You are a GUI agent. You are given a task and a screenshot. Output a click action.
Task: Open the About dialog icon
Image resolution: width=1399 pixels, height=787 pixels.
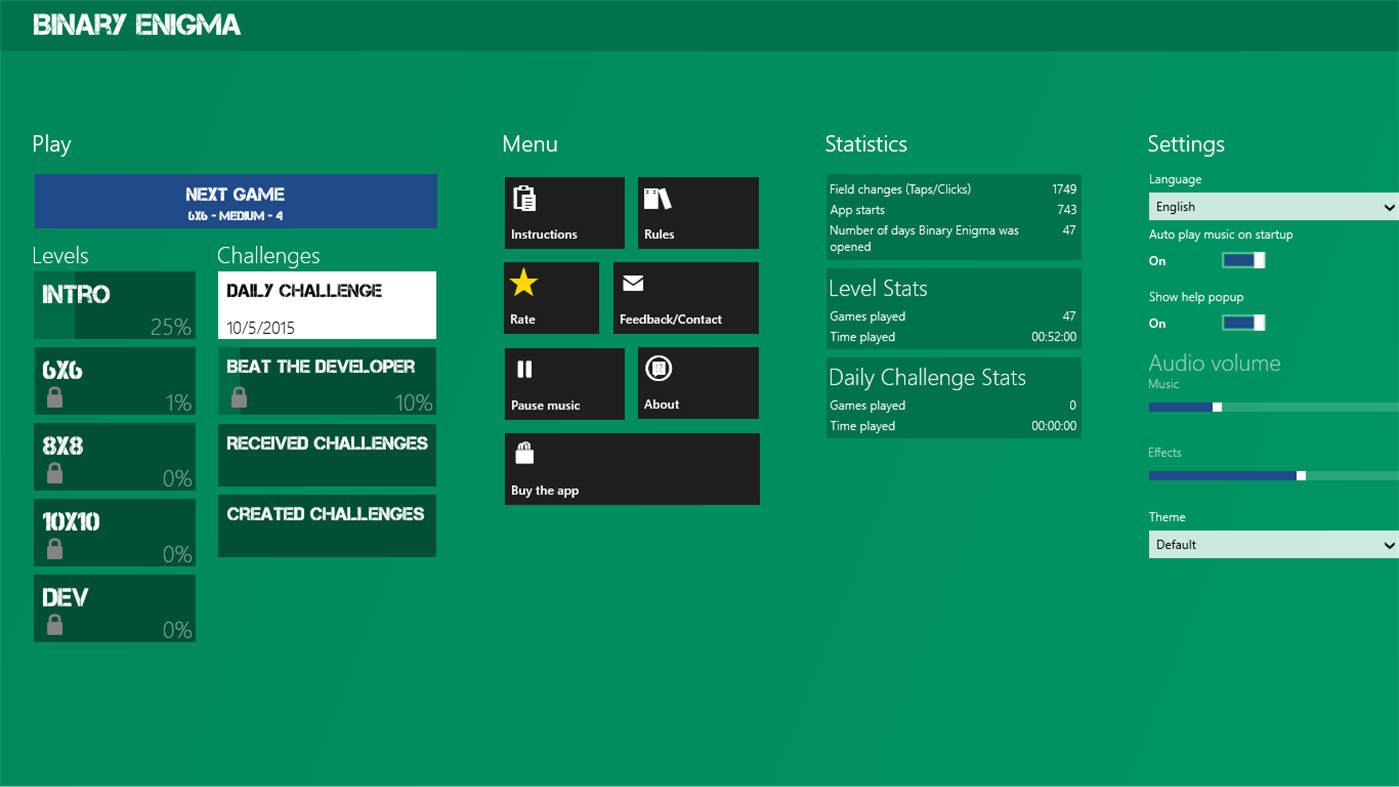(659, 369)
